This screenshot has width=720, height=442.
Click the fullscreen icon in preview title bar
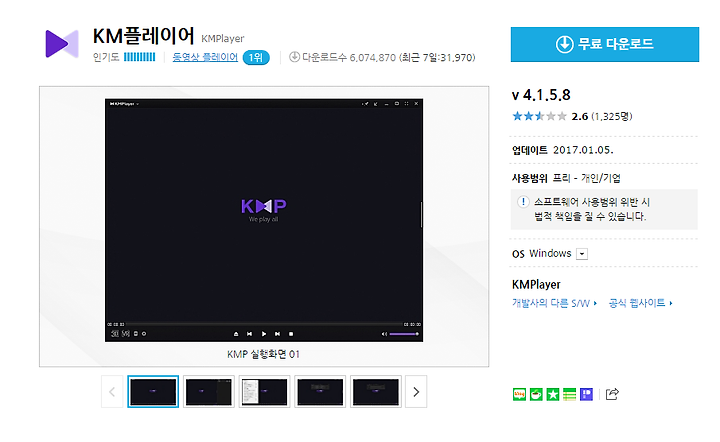[x=406, y=104]
